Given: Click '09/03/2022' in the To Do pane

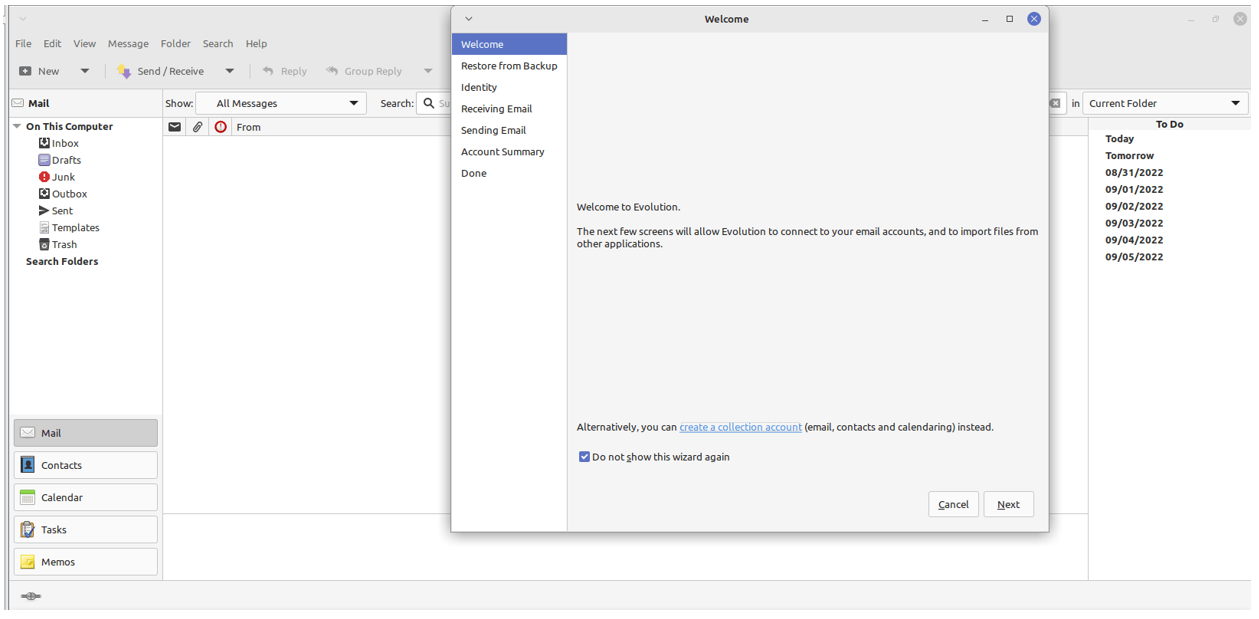Looking at the screenshot, I should 1134,223.
